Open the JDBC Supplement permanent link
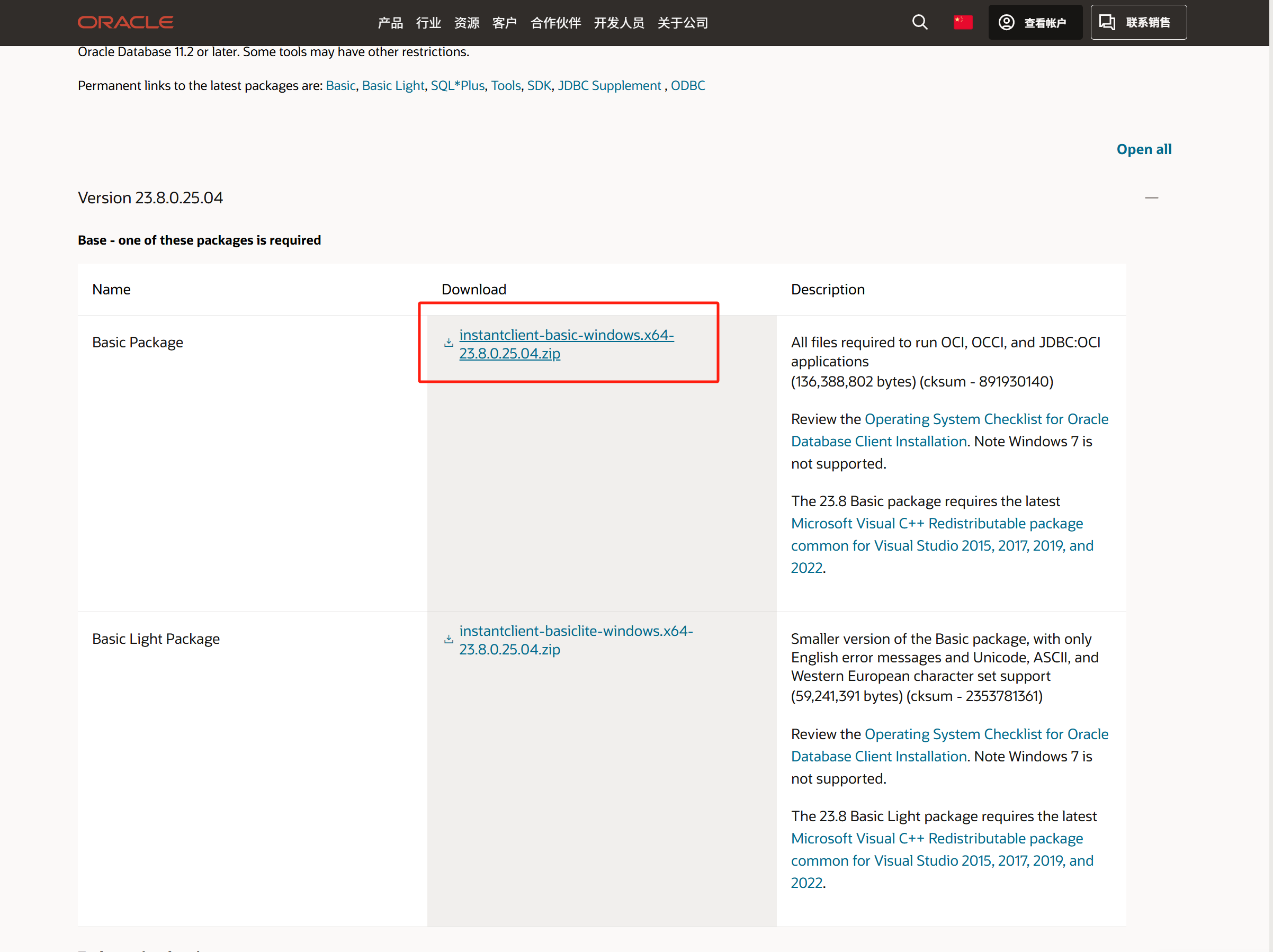 609,86
